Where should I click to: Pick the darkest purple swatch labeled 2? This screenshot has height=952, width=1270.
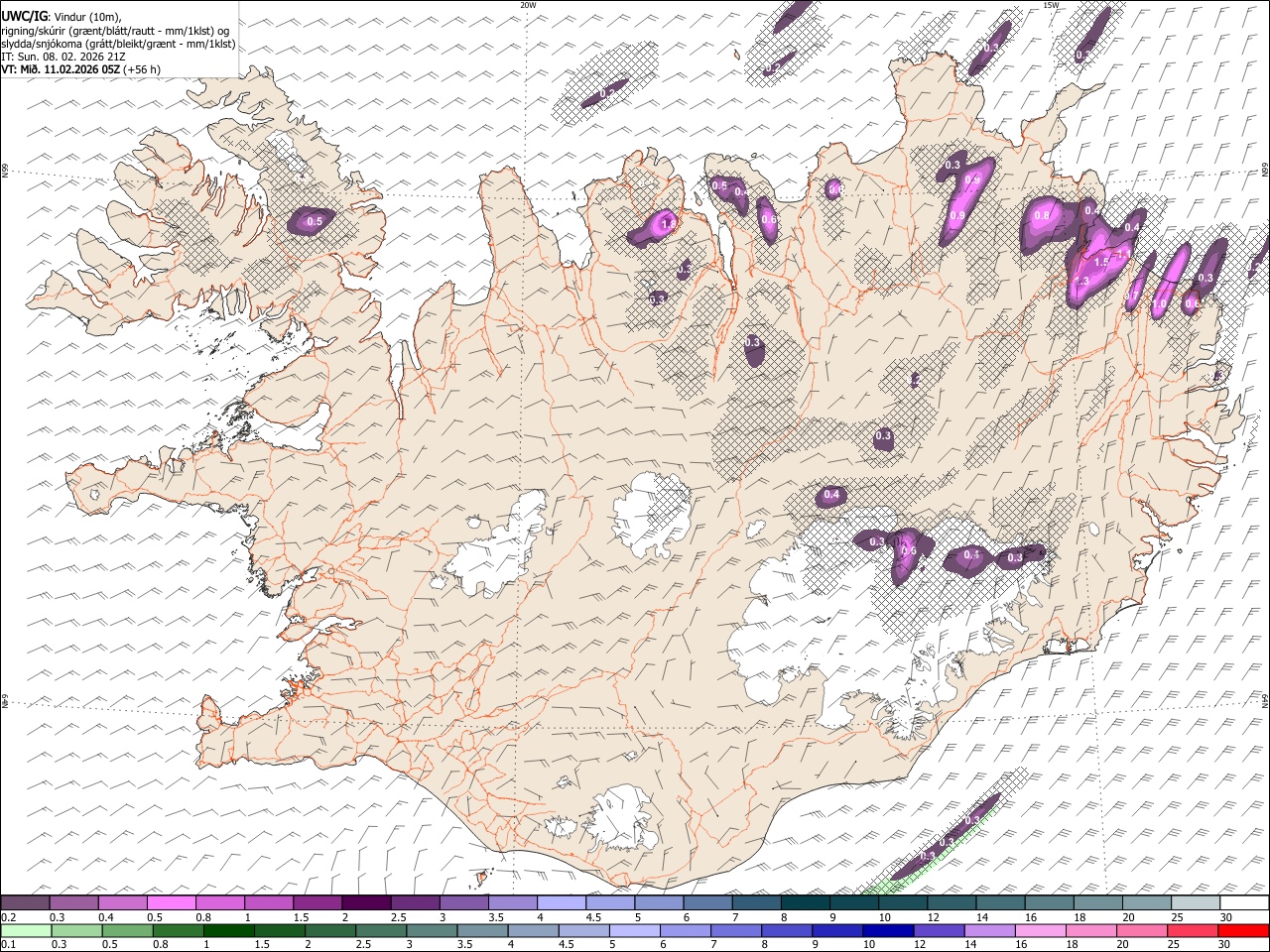[x=366, y=902]
